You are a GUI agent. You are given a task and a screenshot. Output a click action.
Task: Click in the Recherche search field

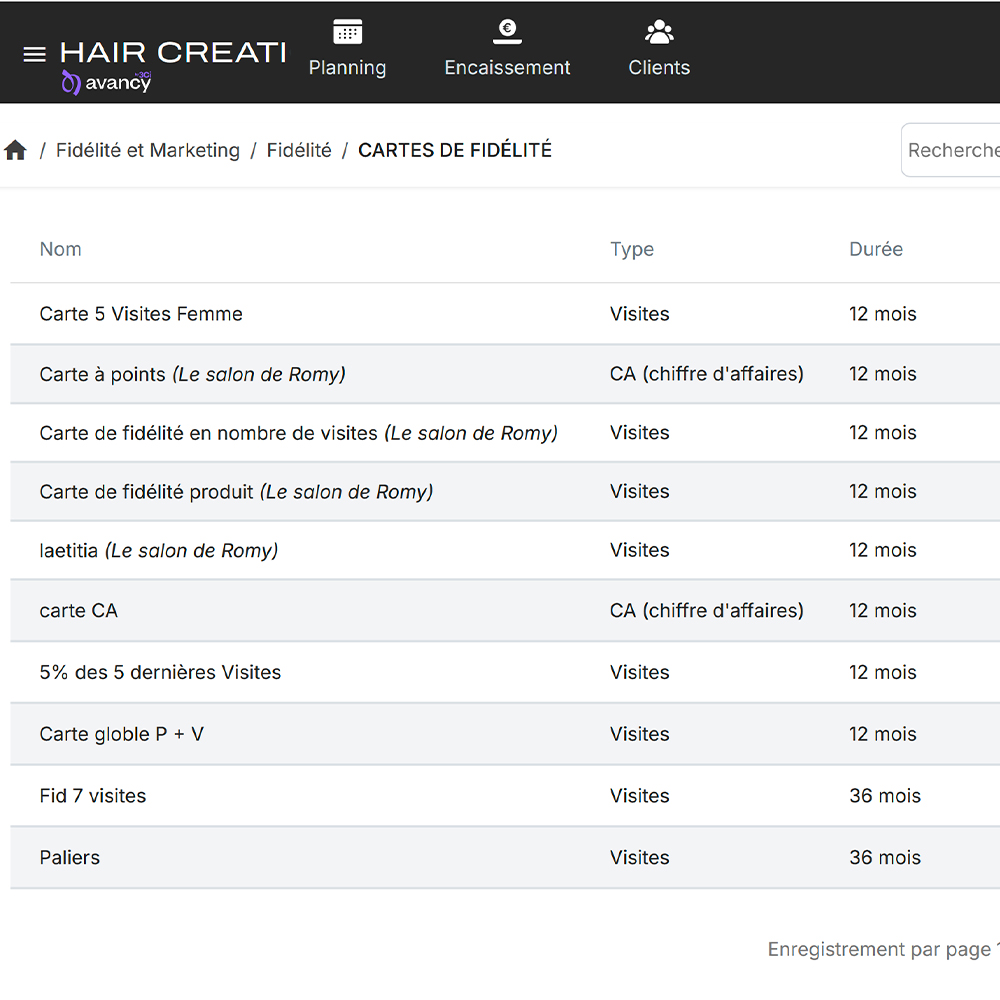pos(950,150)
